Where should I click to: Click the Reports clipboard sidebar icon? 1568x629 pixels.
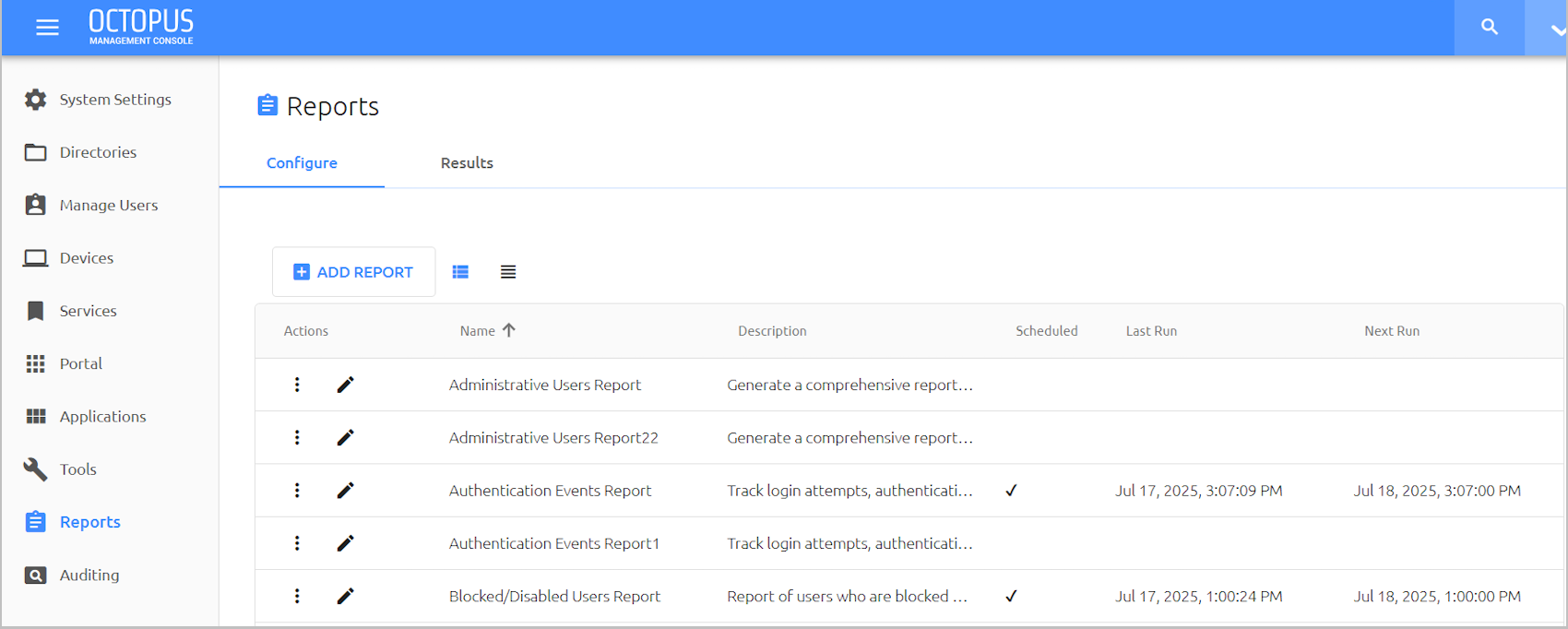(35, 522)
